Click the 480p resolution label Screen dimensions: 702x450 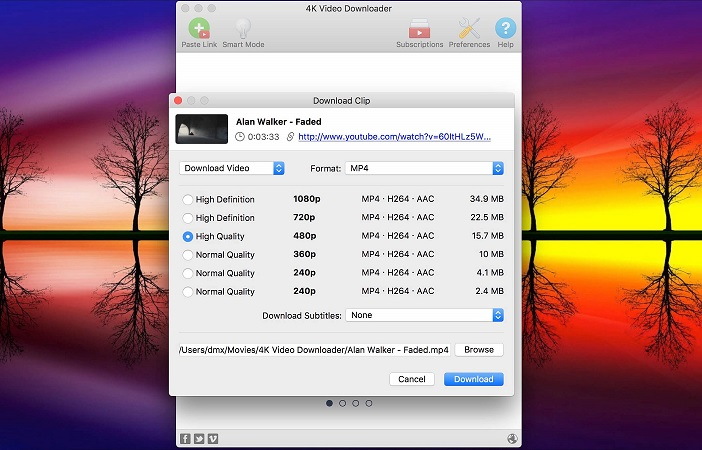(x=305, y=236)
